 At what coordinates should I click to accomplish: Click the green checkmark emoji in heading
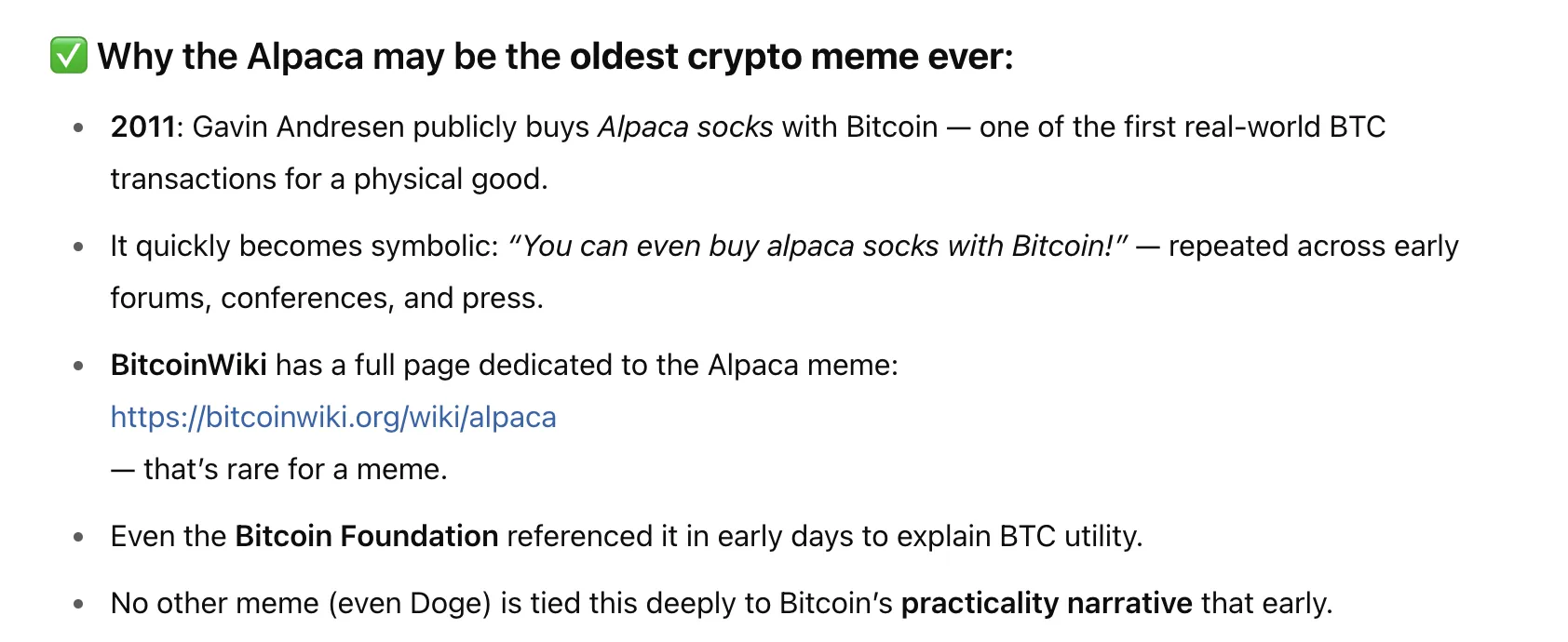tap(68, 56)
